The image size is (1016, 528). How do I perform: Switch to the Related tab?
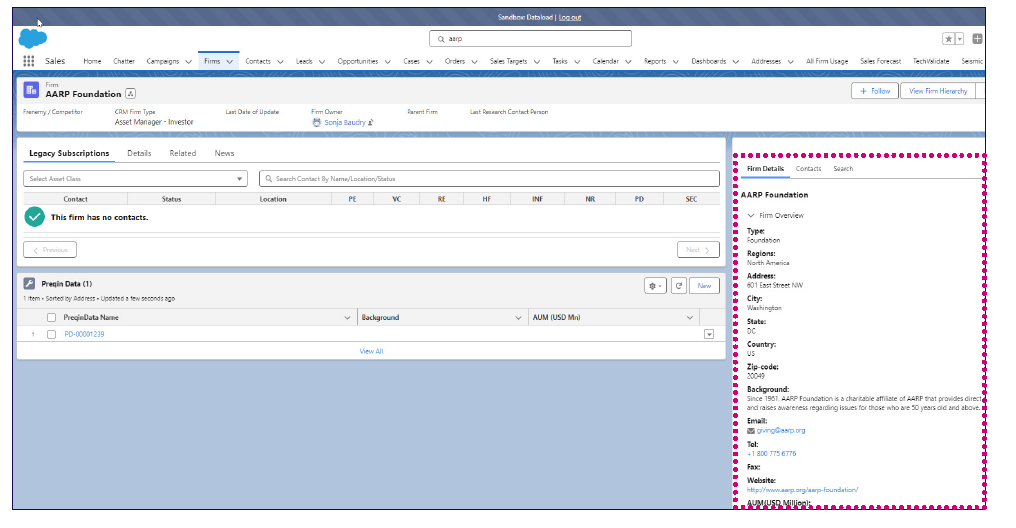(183, 154)
